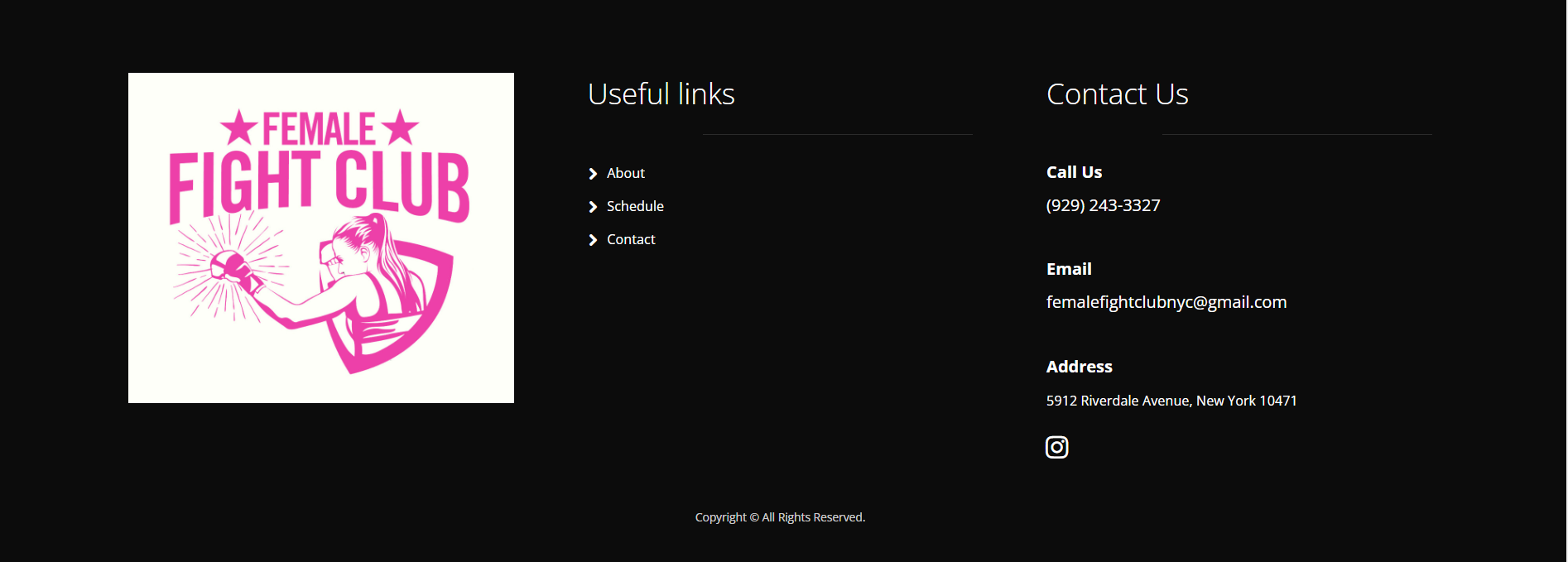Click the Female Fight Club logo image
1568x562 pixels.
click(x=321, y=238)
